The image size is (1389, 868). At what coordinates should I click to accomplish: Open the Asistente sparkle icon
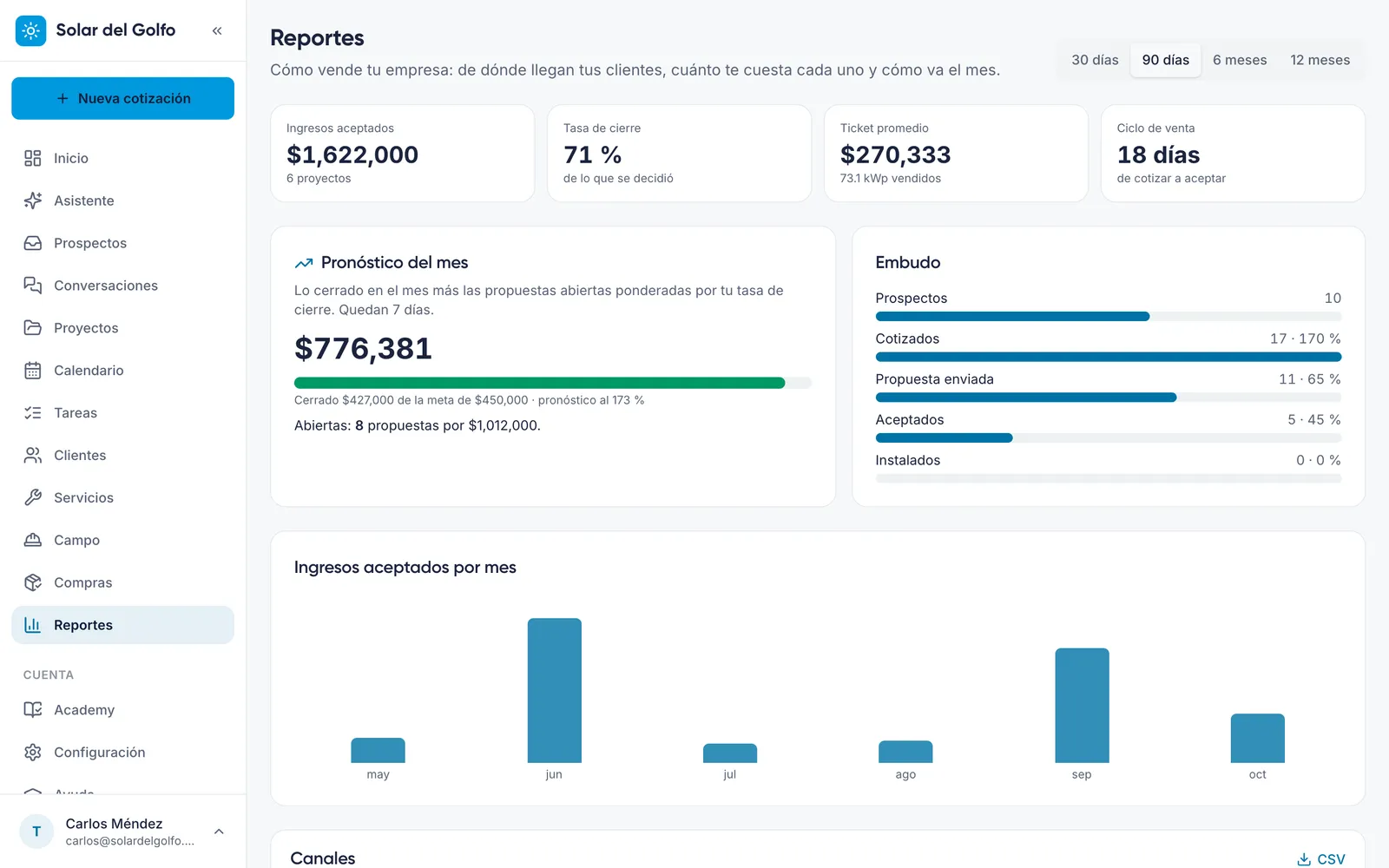tap(33, 201)
